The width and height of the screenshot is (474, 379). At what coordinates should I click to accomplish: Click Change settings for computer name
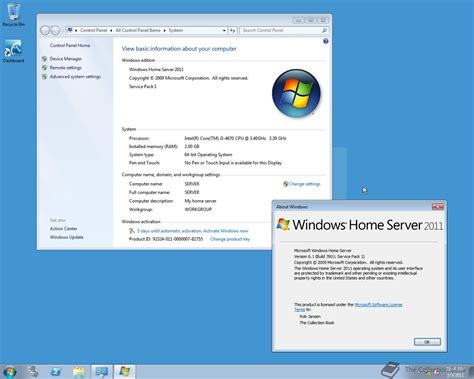coord(304,184)
